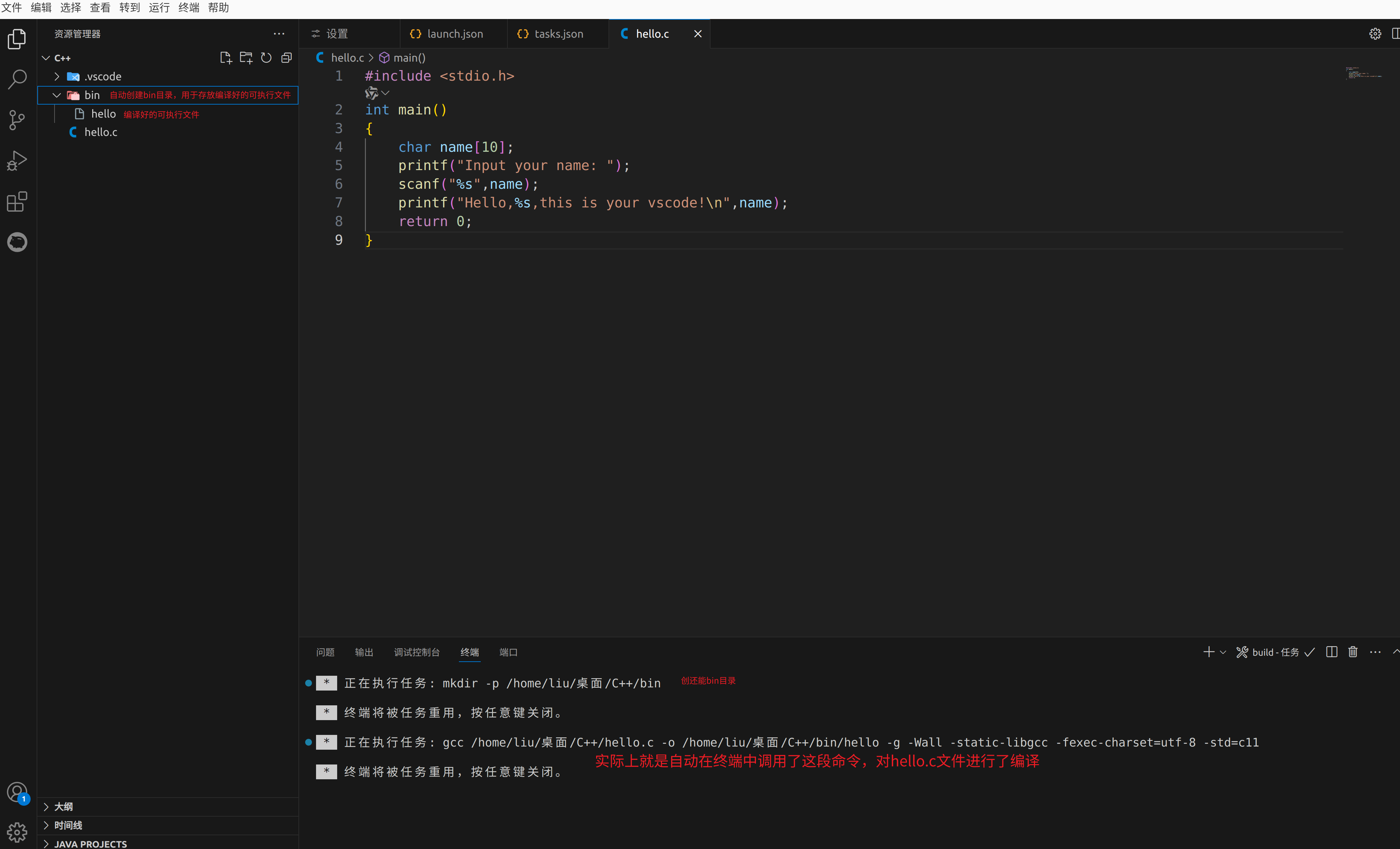Open the Extensions view
Image resolution: width=1400 pixels, height=849 pixels.
[17, 201]
